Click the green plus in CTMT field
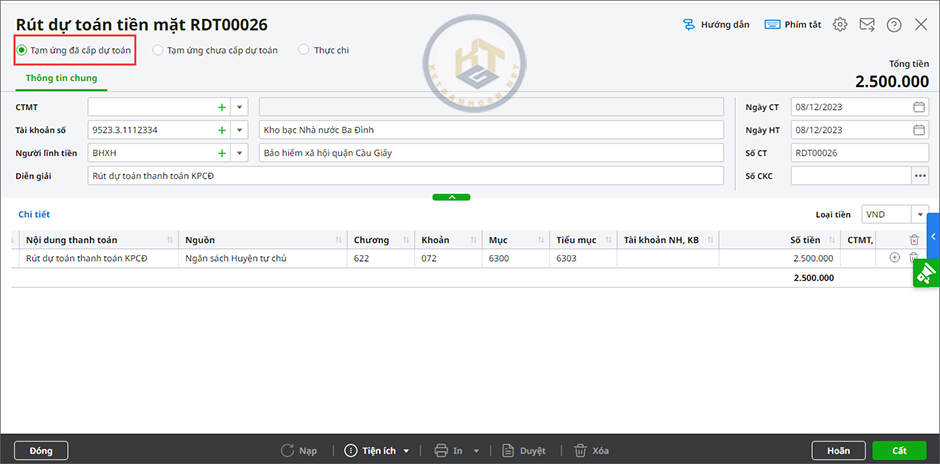Viewport: 940px width, 464px height. tap(221, 106)
